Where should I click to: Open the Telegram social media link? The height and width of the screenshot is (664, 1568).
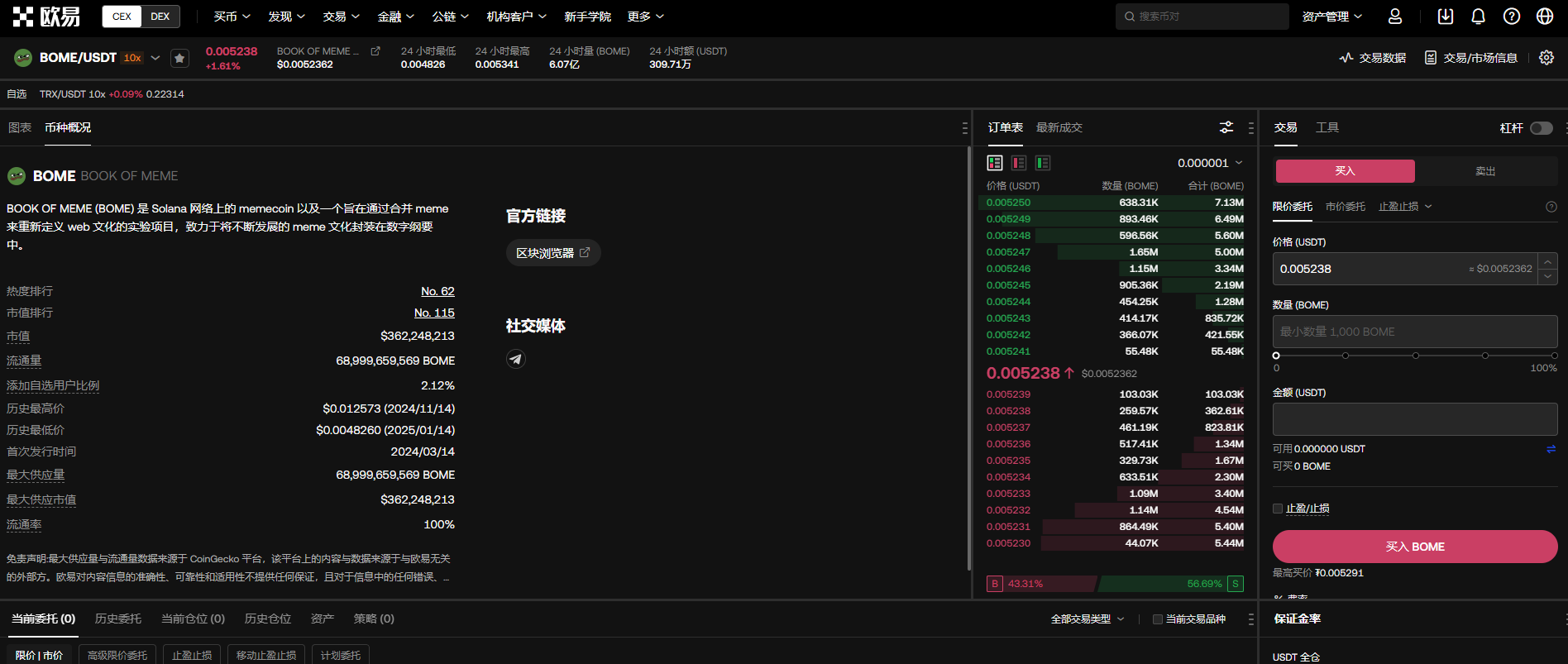[x=516, y=359]
